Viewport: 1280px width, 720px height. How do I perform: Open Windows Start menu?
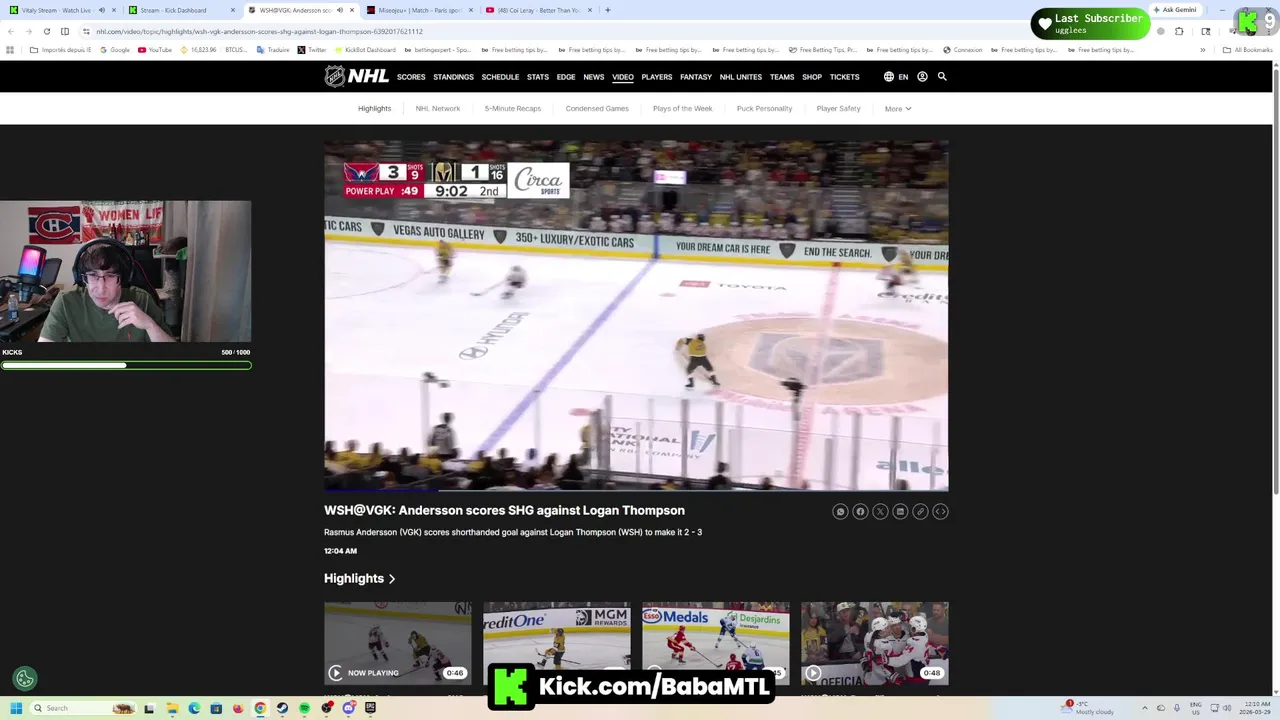click(16, 708)
